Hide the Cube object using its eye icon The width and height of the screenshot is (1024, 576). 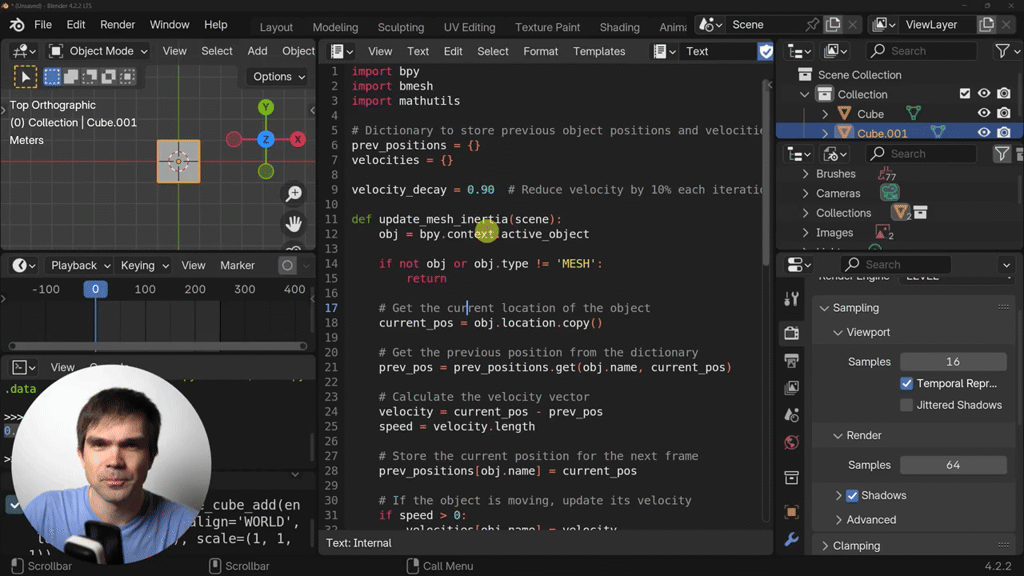[983, 114]
